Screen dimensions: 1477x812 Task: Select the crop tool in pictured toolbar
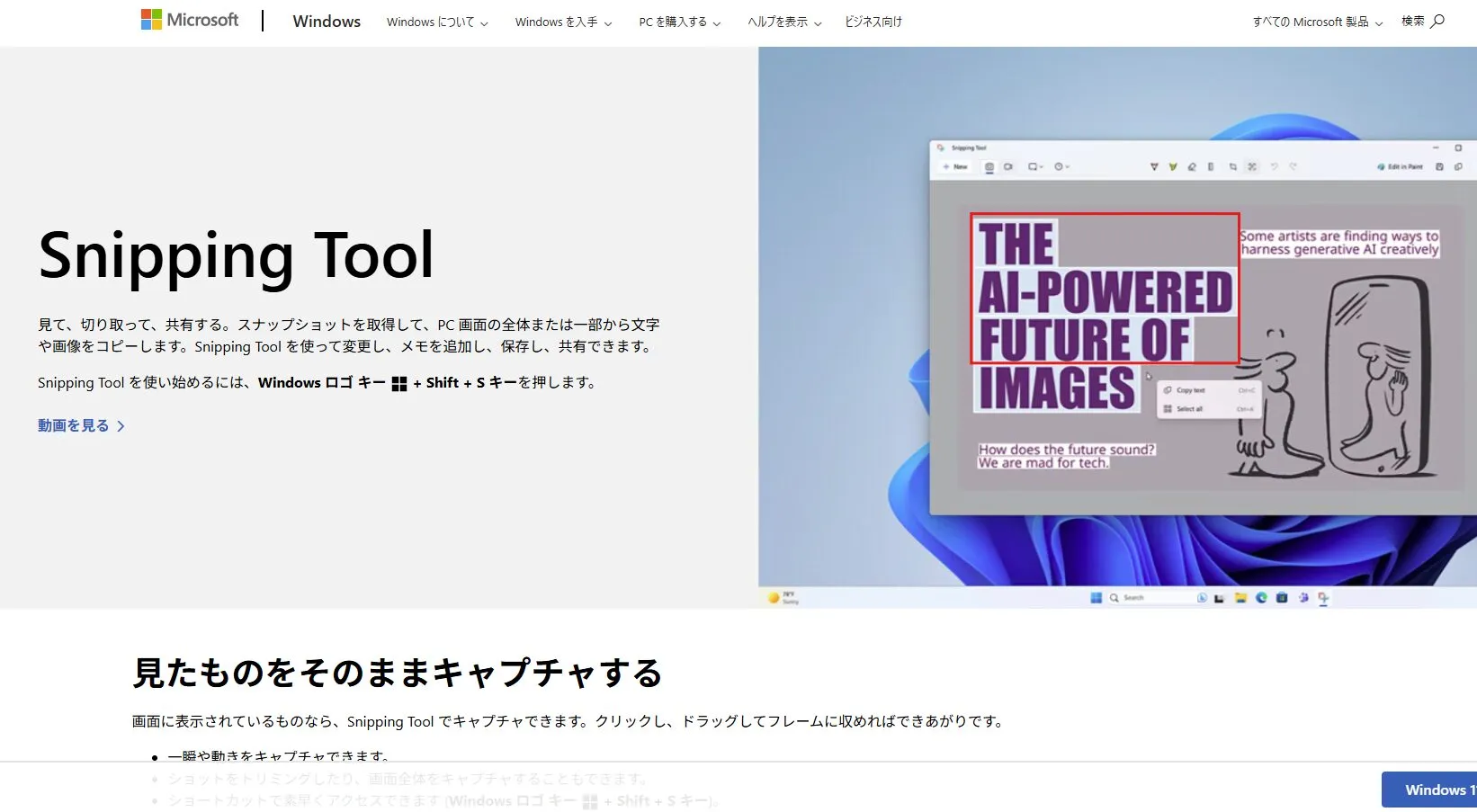pos(1232,166)
